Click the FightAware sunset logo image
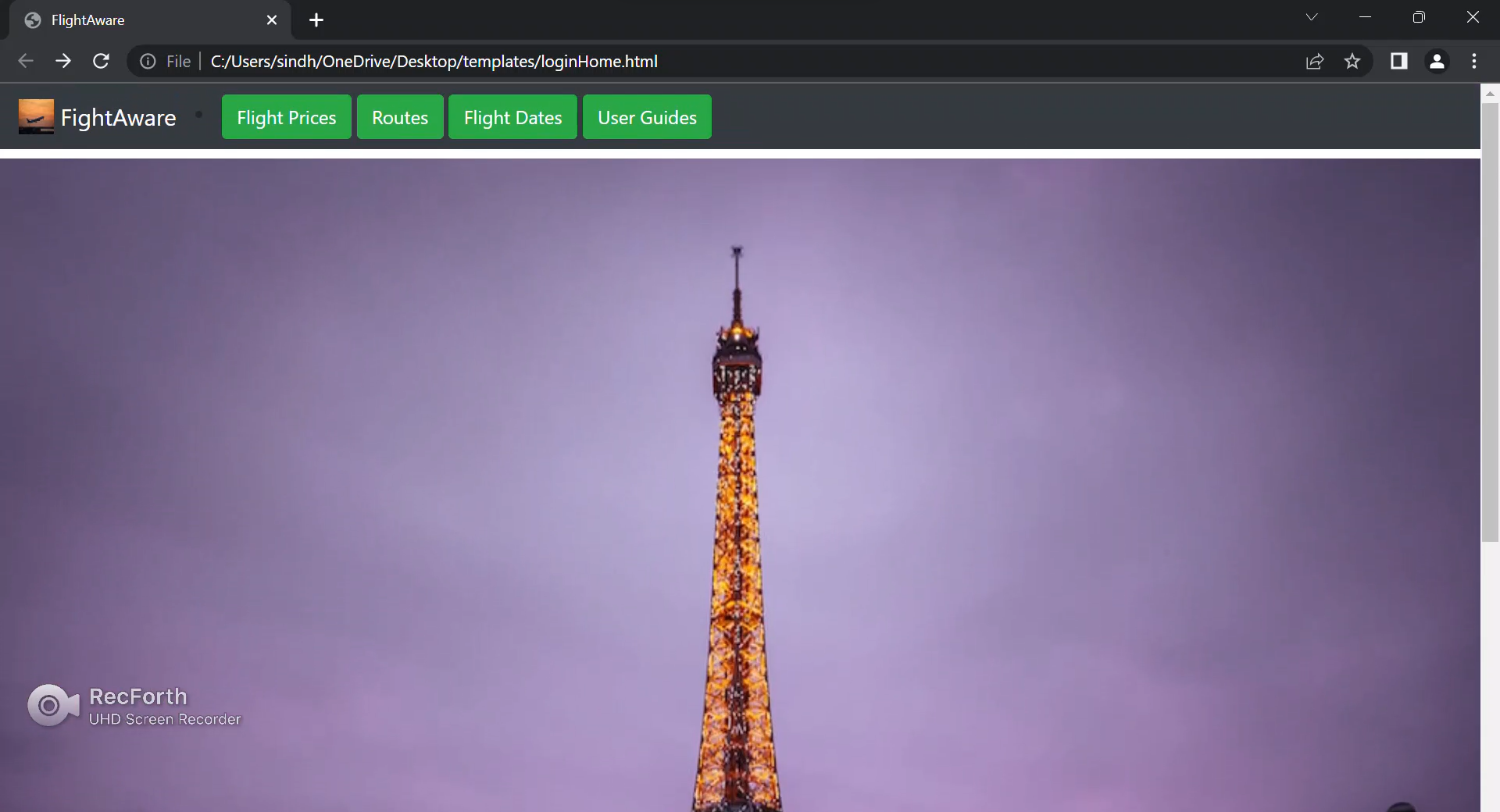The image size is (1500, 812). 35,116
